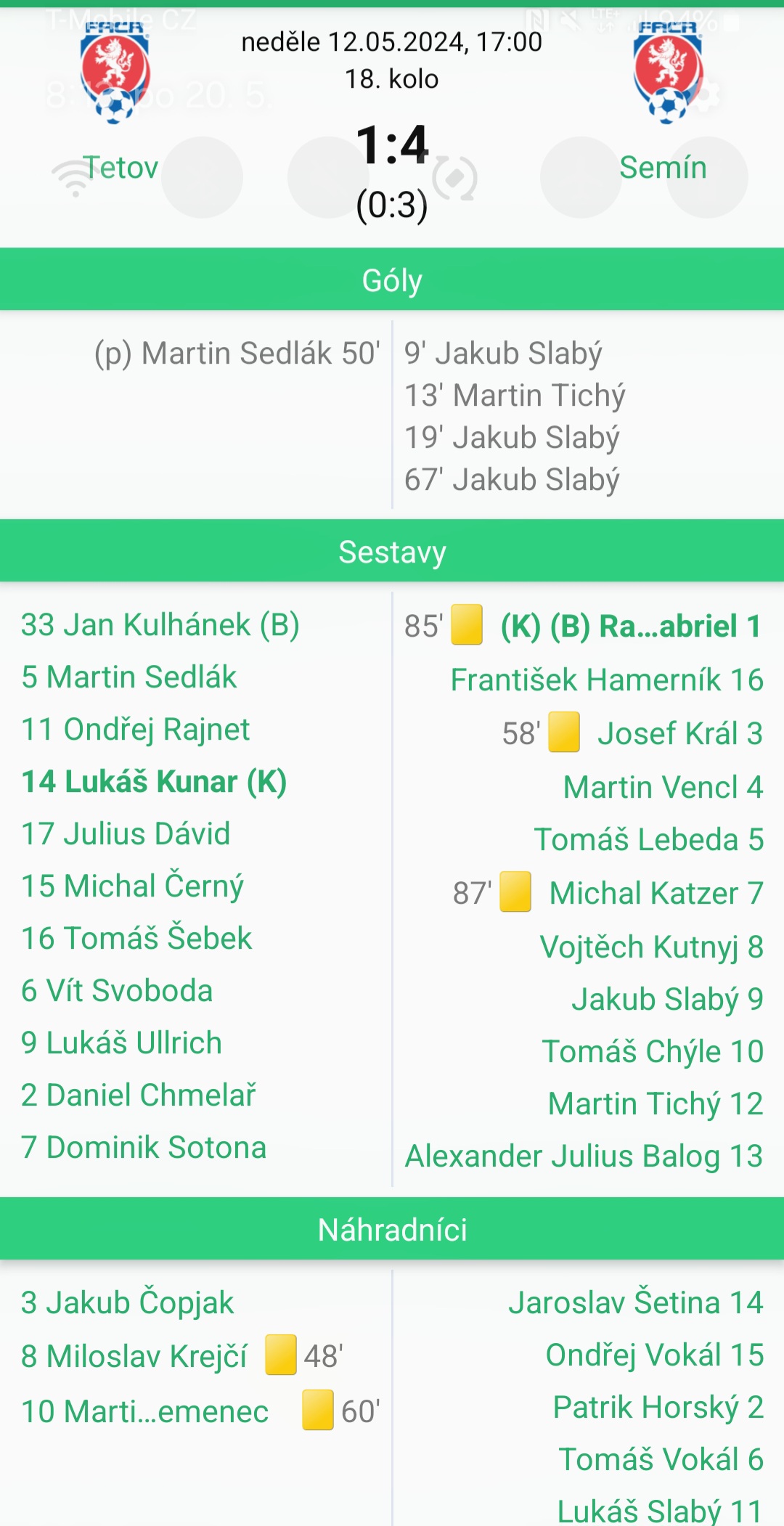
Task: Open Tetov team name link
Action: 120,168
